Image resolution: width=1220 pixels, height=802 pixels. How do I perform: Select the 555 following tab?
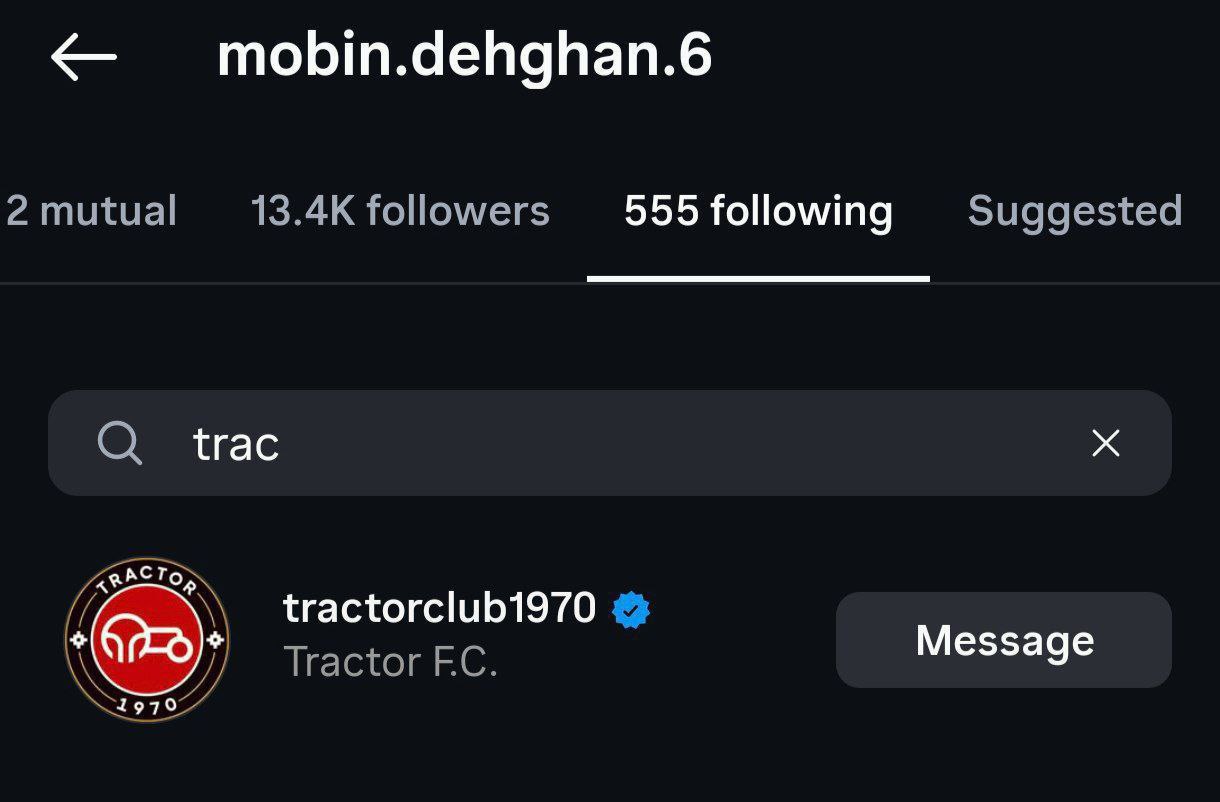758,211
